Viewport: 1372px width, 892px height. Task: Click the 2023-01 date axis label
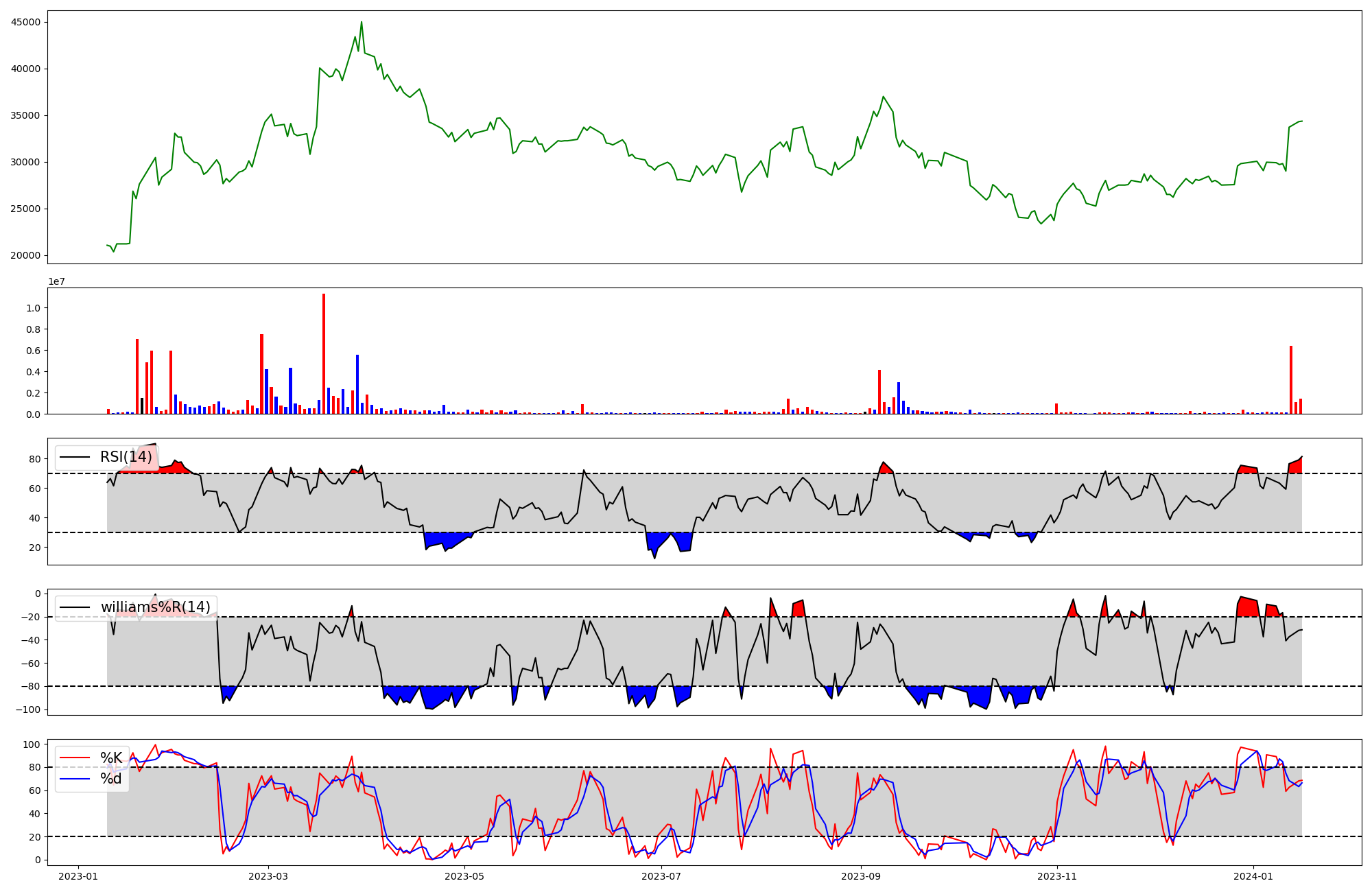[78, 876]
